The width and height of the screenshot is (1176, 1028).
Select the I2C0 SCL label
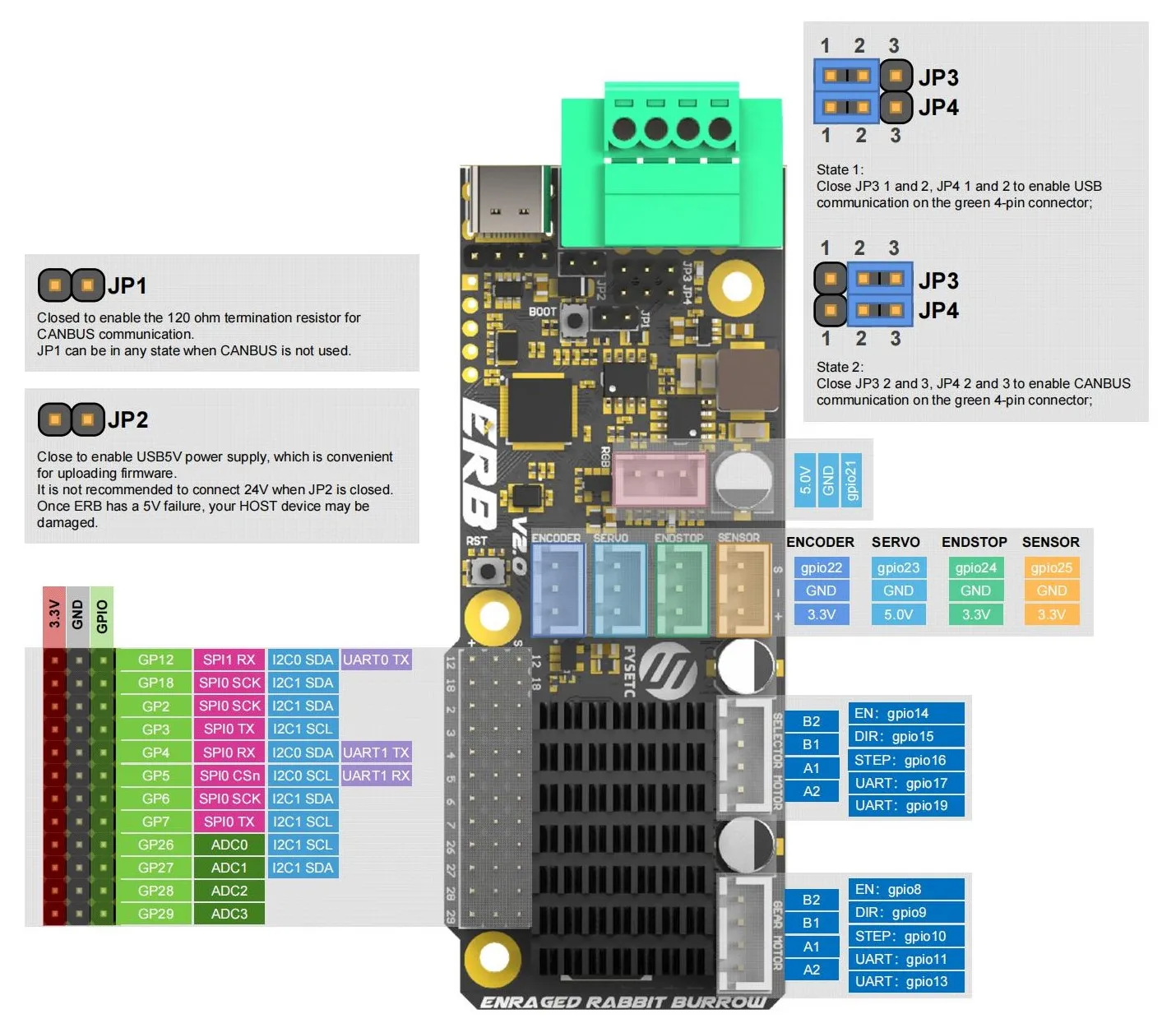coord(303,776)
